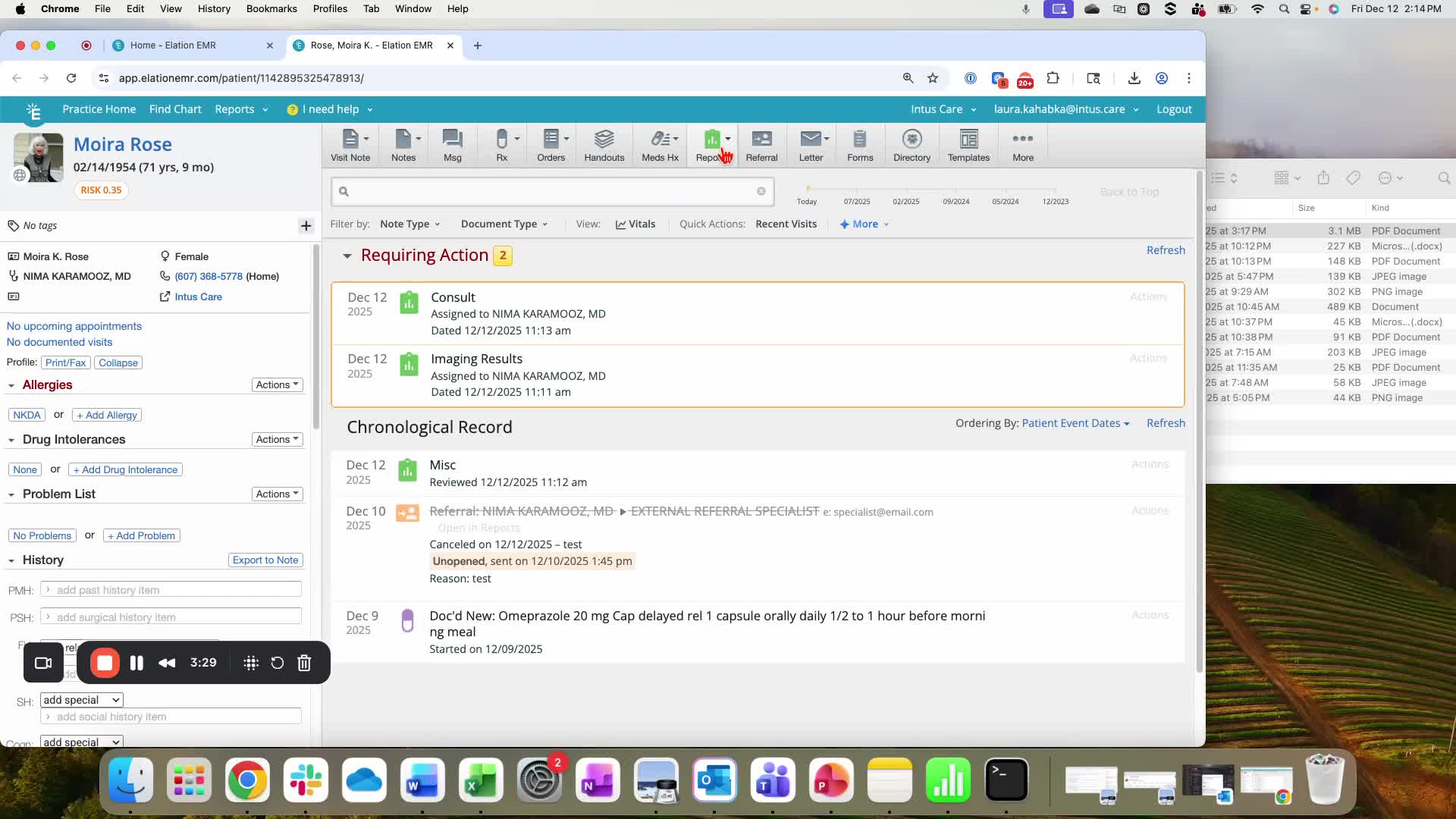
Task: Click the Today timeline marker
Action: pyautogui.click(x=807, y=202)
